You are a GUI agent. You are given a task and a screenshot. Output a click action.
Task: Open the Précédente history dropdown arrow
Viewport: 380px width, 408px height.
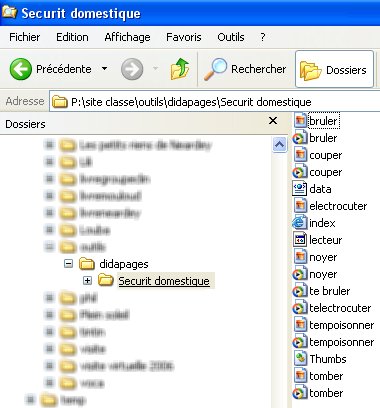tap(104, 69)
